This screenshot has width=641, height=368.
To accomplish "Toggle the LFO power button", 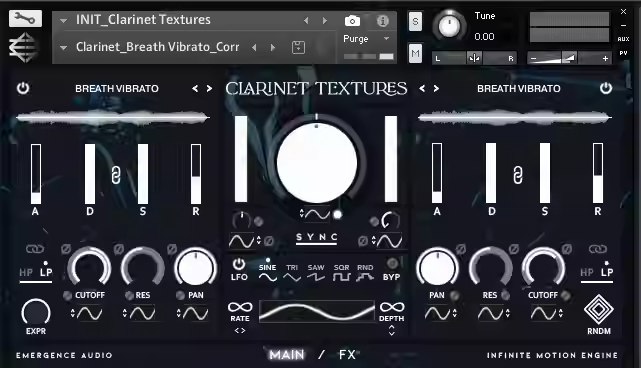I will pyautogui.click(x=239, y=264).
